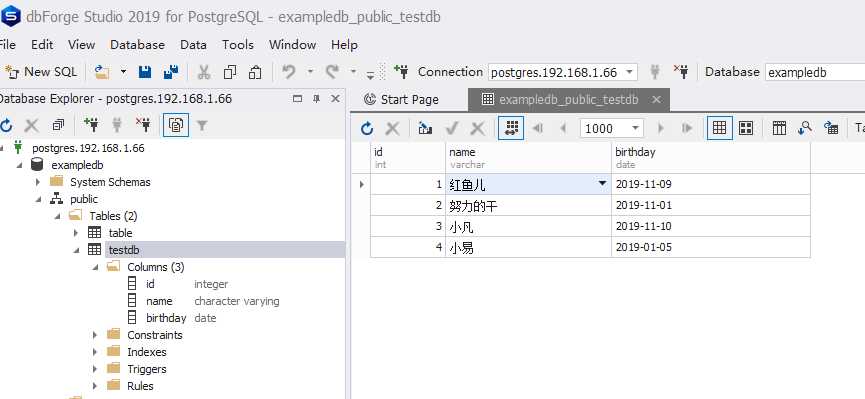Click the New SQL button
This screenshot has width=865, height=399.
click(x=41, y=72)
